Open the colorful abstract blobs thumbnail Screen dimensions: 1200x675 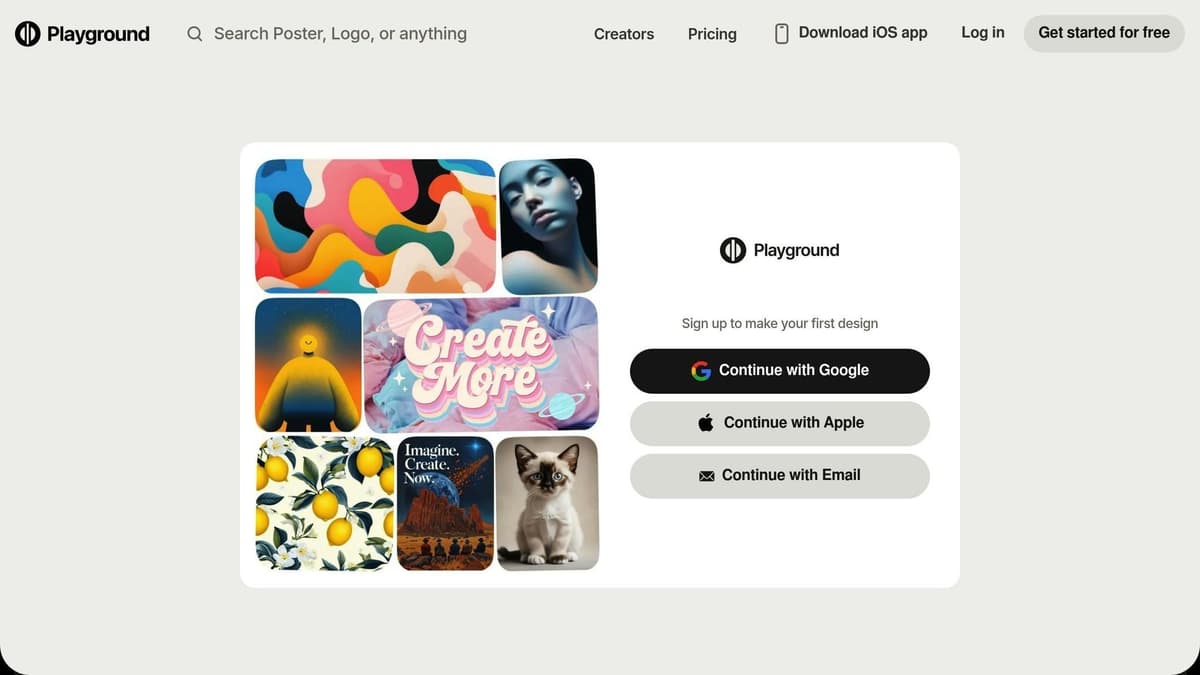point(375,225)
